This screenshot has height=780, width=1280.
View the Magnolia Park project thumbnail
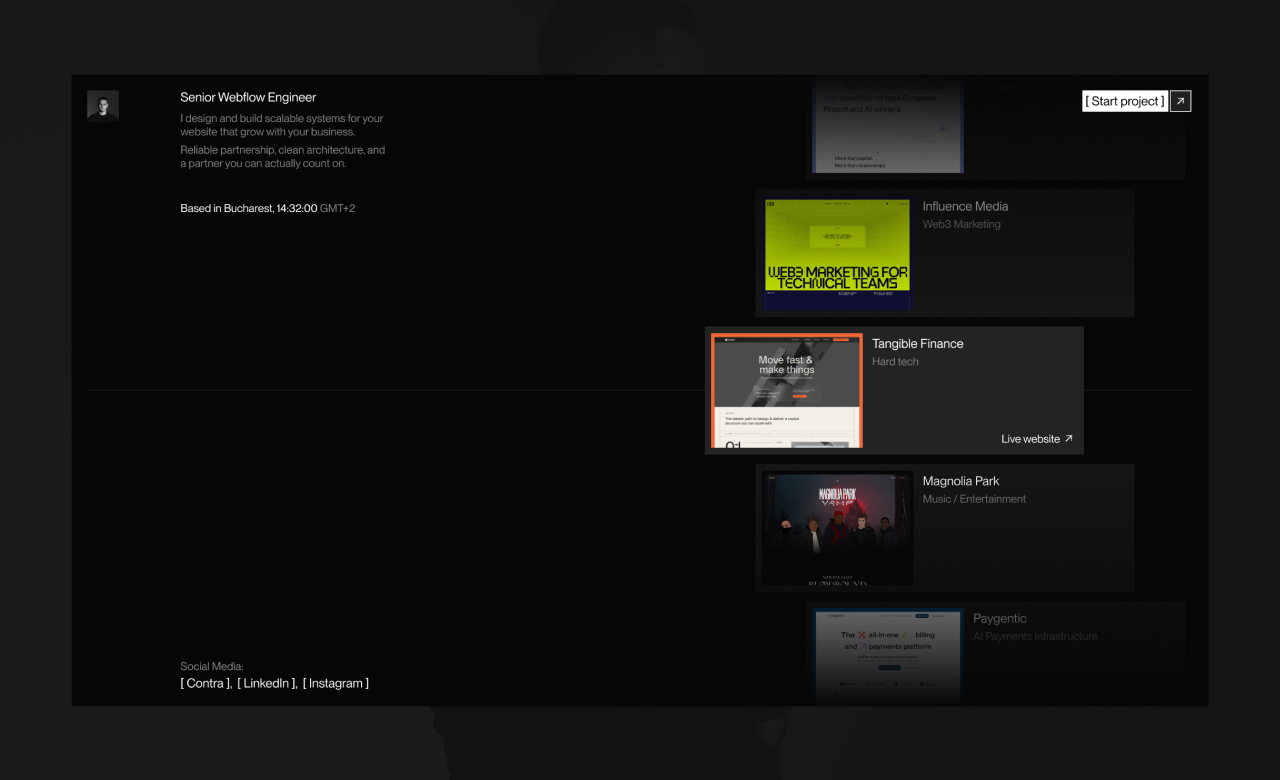[838, 528]
